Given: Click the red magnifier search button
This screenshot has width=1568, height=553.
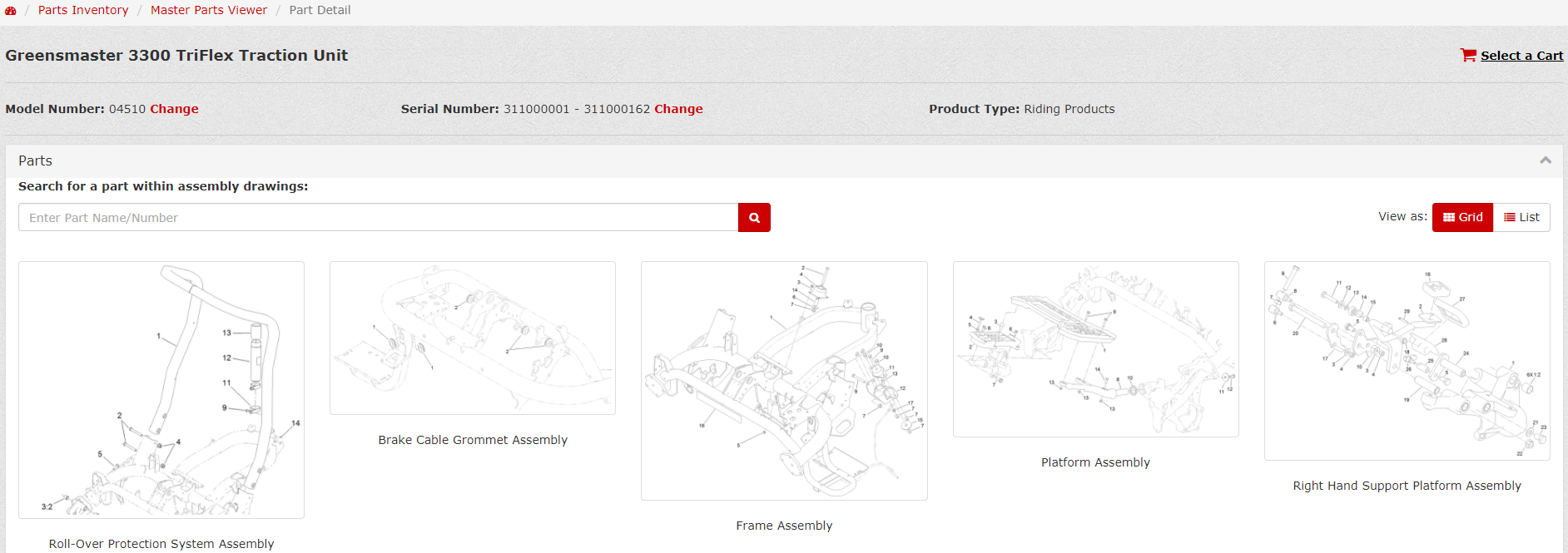Looking at the screenshot, I should click(754, 218).
